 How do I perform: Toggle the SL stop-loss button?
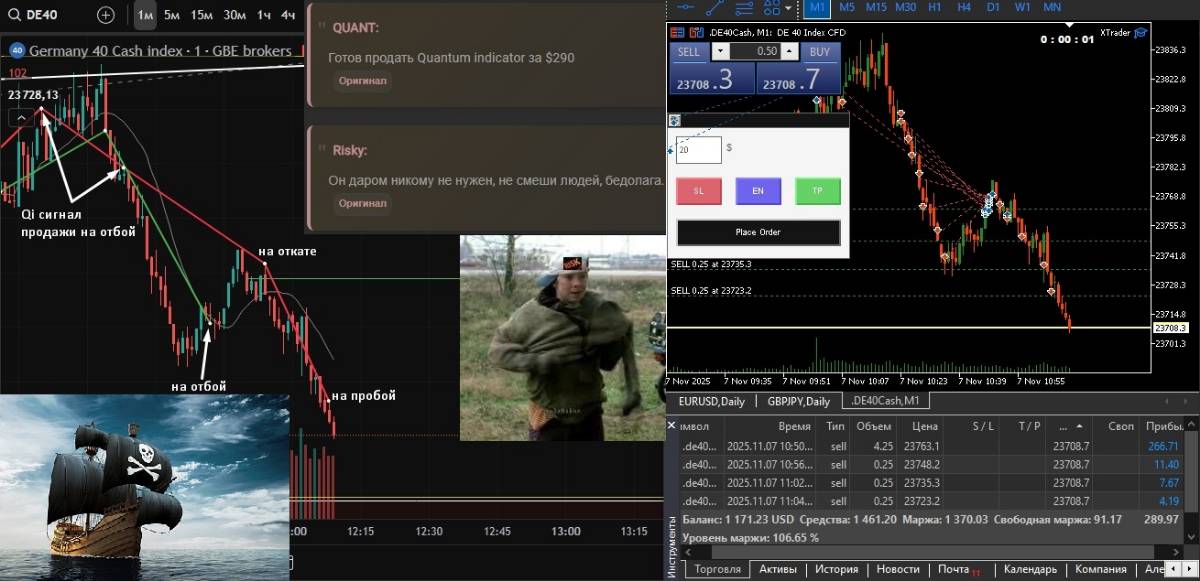click(698, 190)
